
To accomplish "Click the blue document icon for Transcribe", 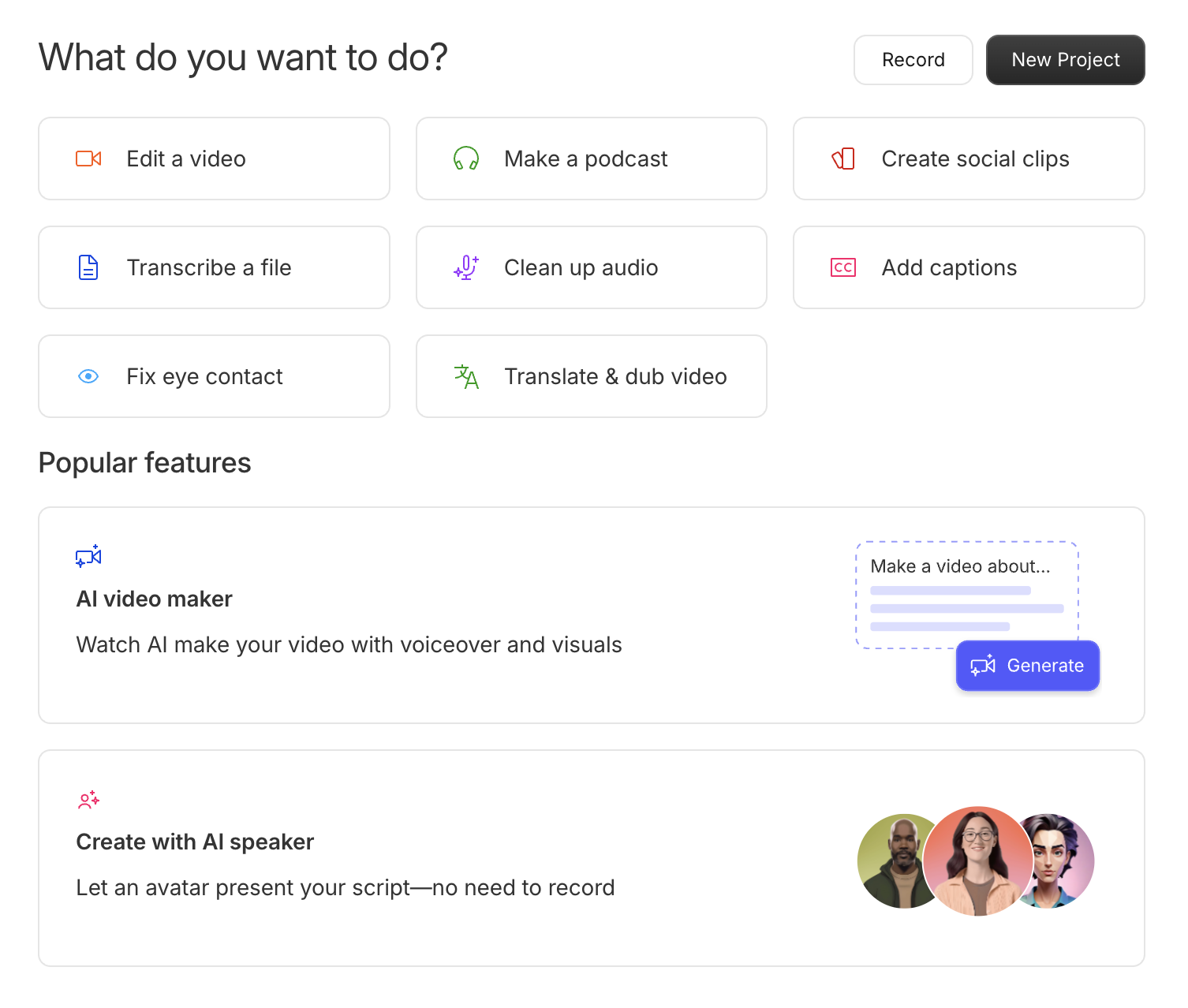I will (88, 267).
